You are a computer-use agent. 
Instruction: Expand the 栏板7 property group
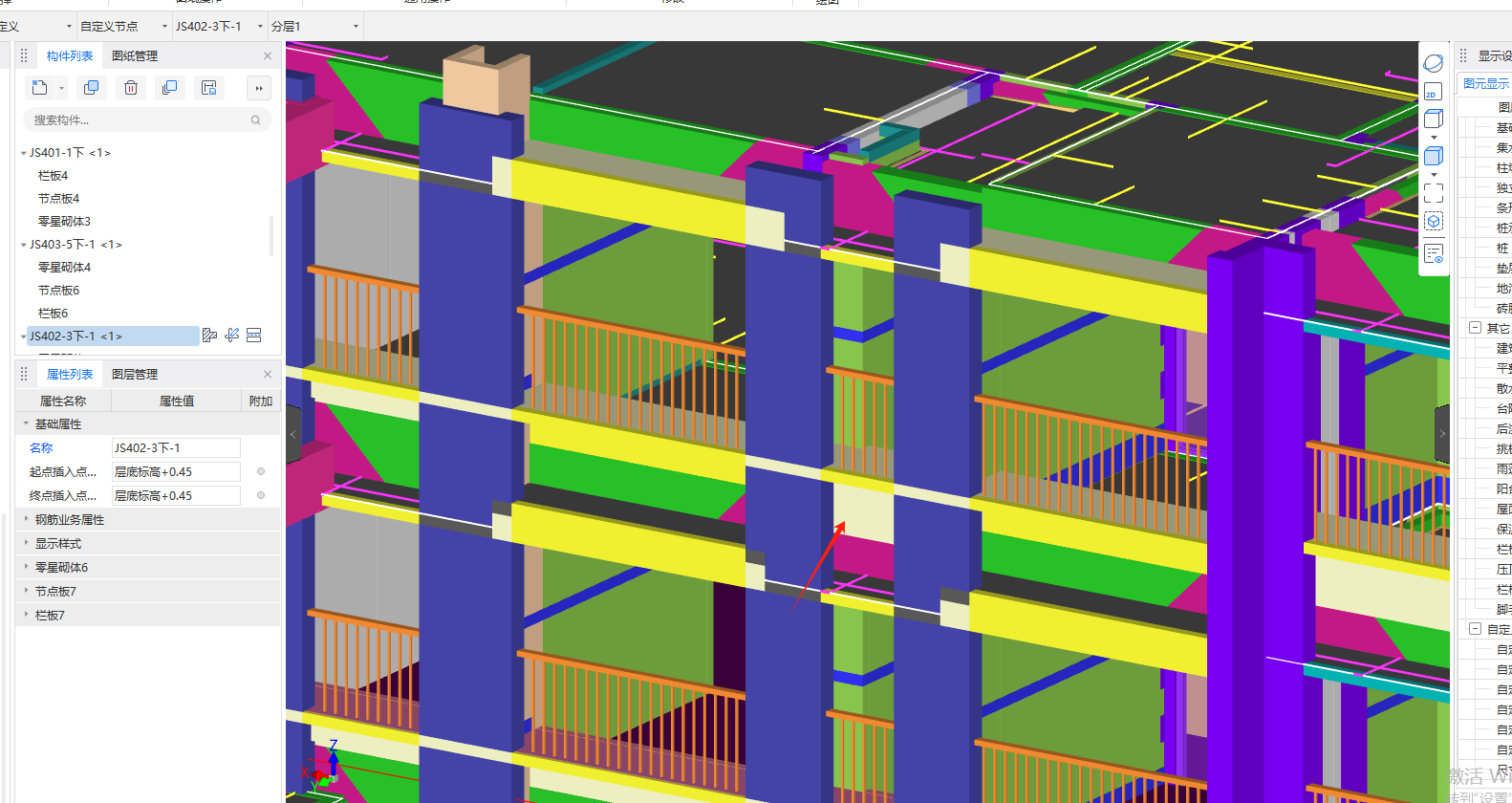pos(26,615)
